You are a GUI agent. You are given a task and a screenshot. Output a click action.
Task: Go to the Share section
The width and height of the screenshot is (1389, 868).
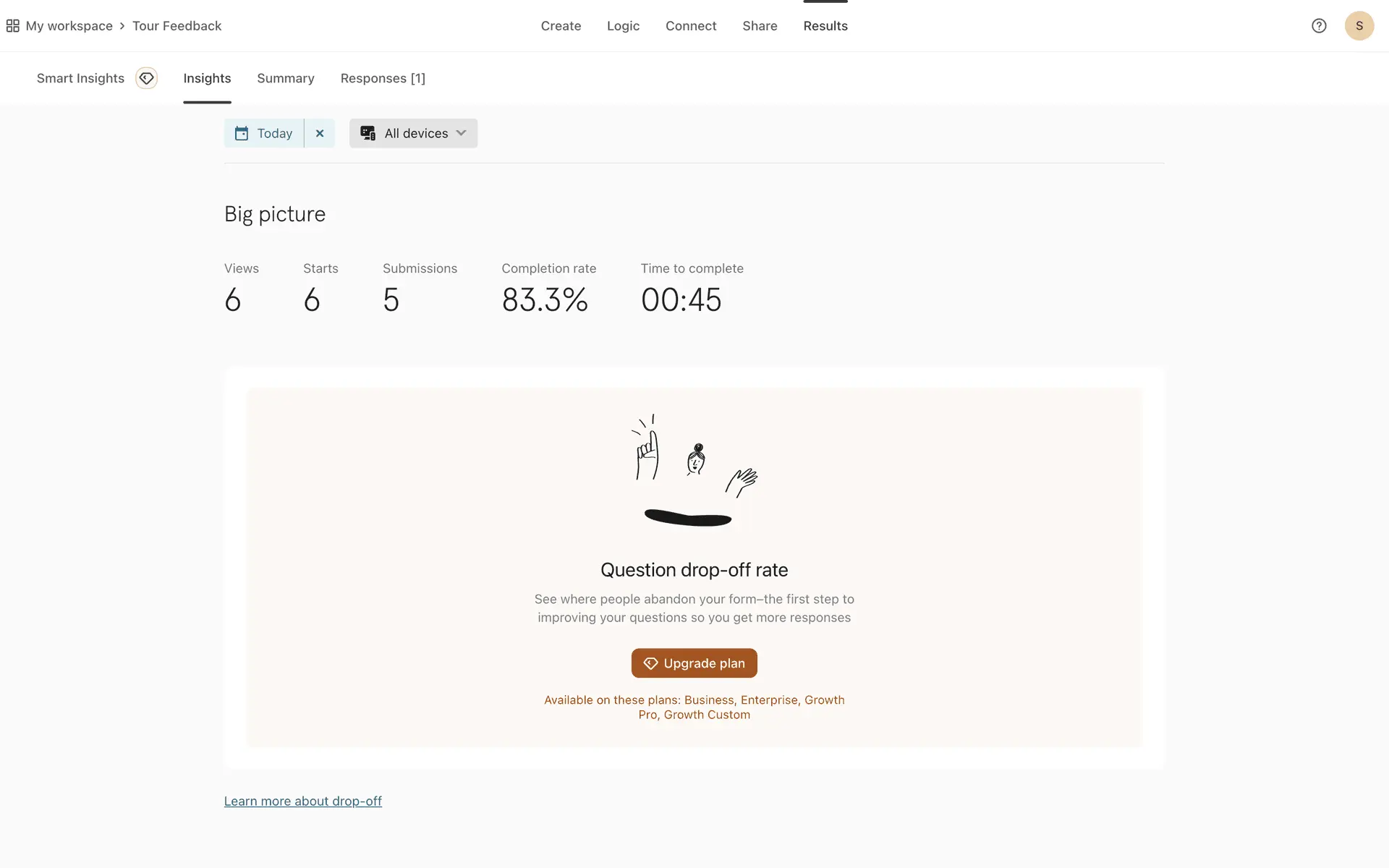(x=760, y=26)
